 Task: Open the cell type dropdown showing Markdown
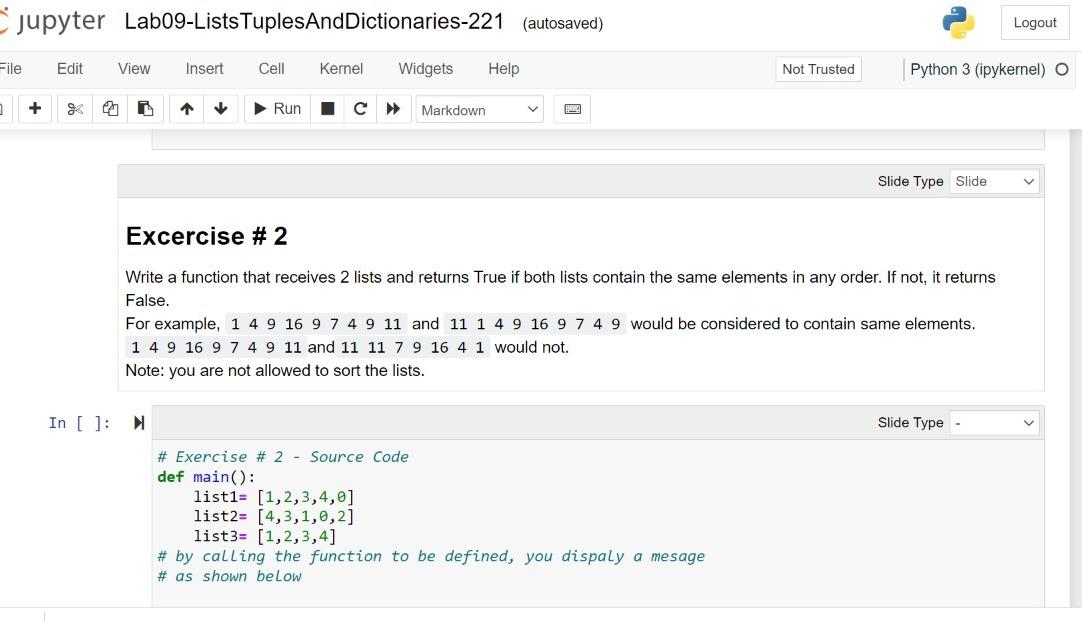479,109
